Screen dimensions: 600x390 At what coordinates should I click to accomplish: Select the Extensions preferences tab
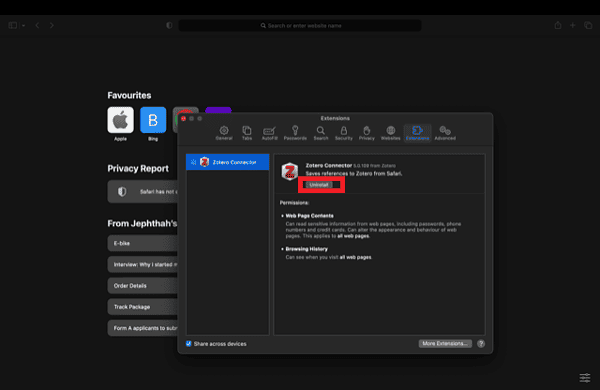(x=417, y=133)
